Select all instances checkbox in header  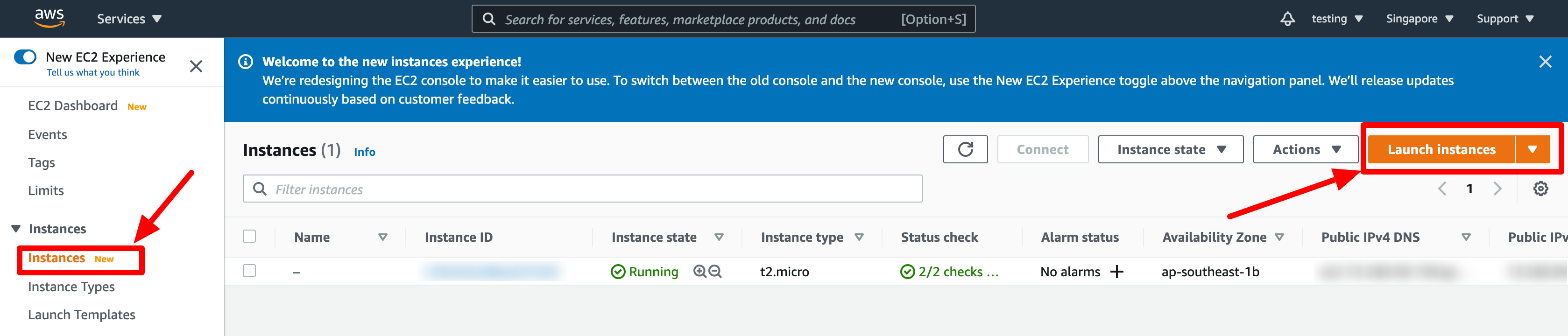(x=249, y=236)
